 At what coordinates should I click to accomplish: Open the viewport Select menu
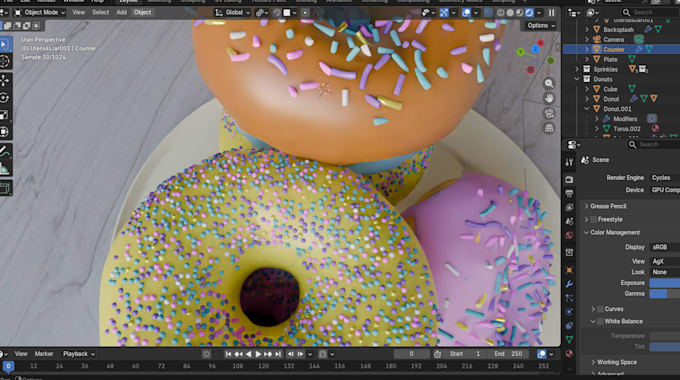click(x=100, y=13)
